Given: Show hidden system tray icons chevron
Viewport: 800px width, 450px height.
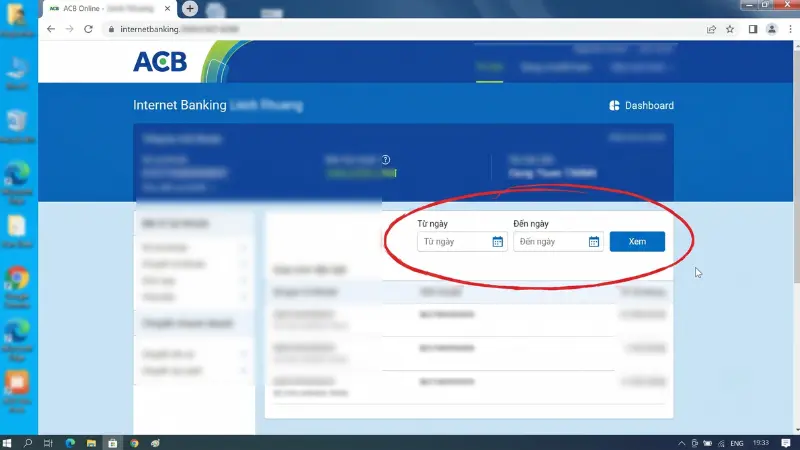Looking at the screenshot, I should pyautogui.click(x=682, y=443).
